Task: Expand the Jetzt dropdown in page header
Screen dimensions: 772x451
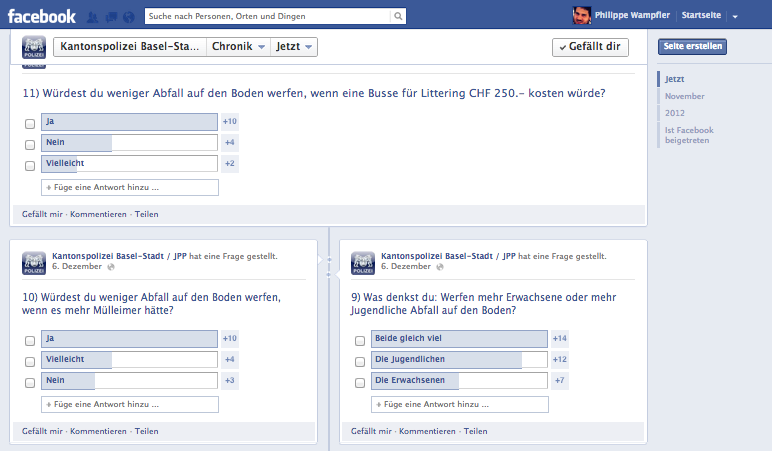Action: coord(295,47)
